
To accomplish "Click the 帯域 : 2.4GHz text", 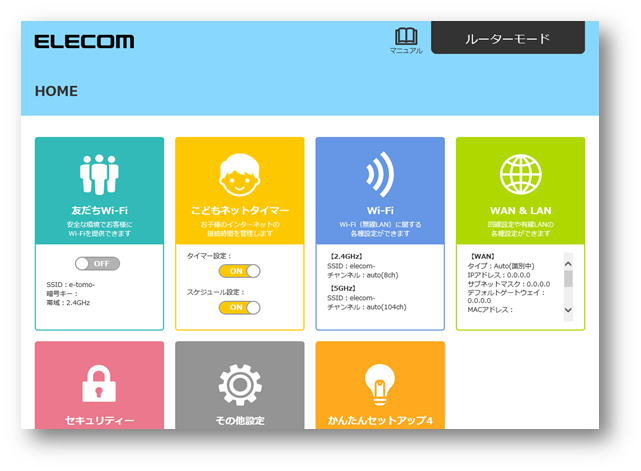I will tap(68, 303).
